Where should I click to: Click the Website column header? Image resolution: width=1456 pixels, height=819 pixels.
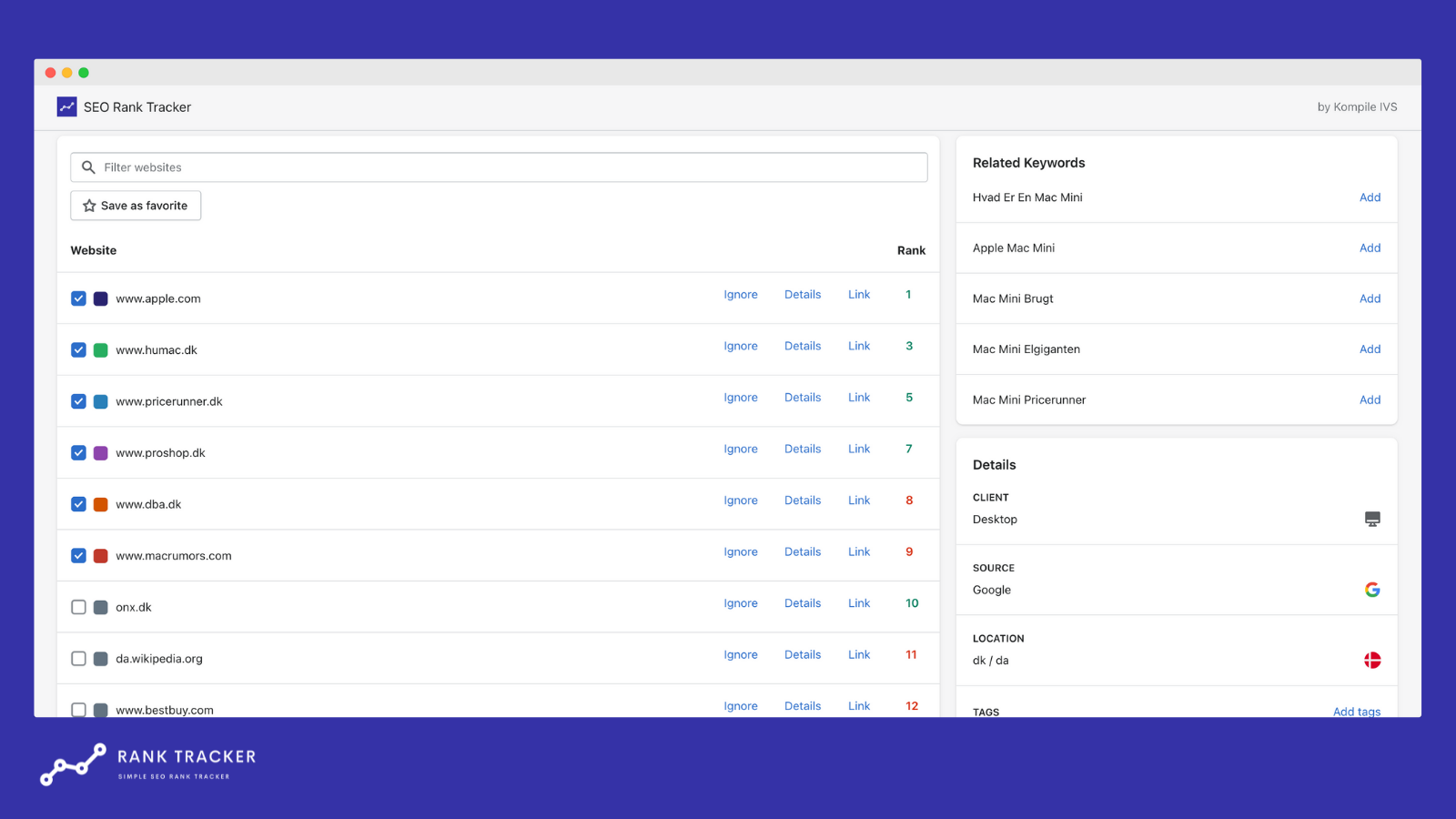[94, 250]
